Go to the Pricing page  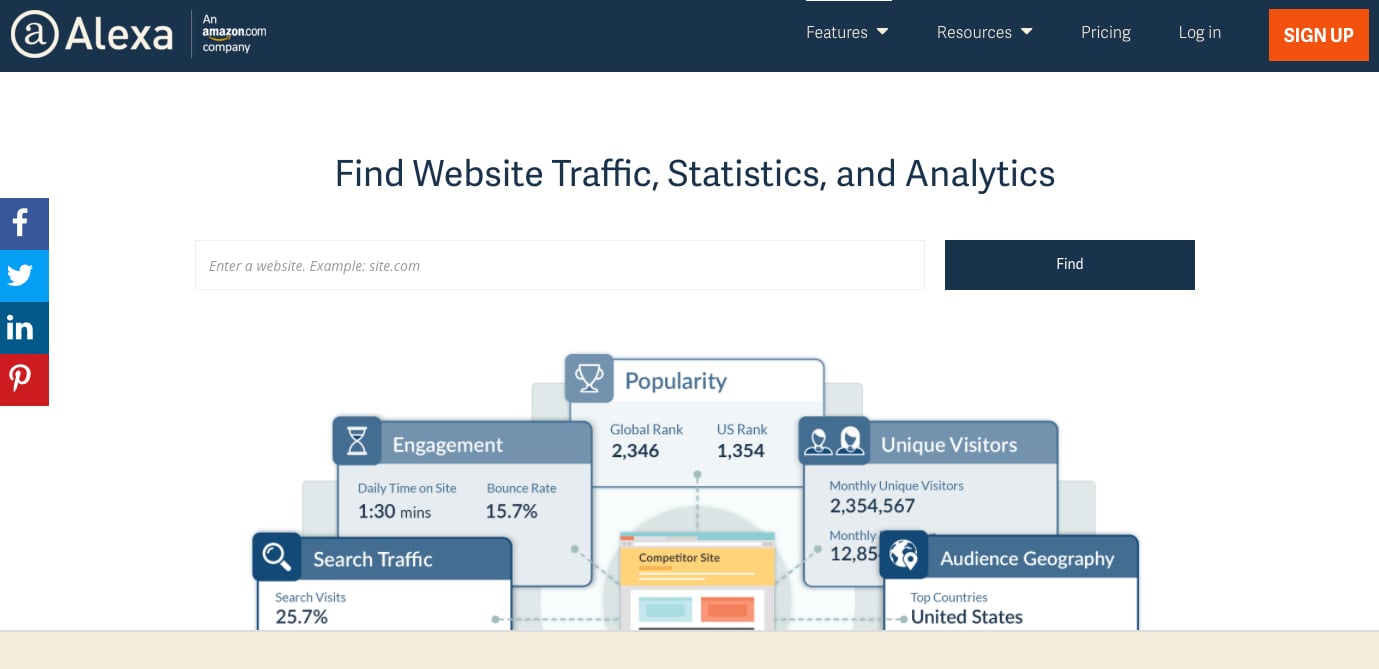click(1106, 32)
